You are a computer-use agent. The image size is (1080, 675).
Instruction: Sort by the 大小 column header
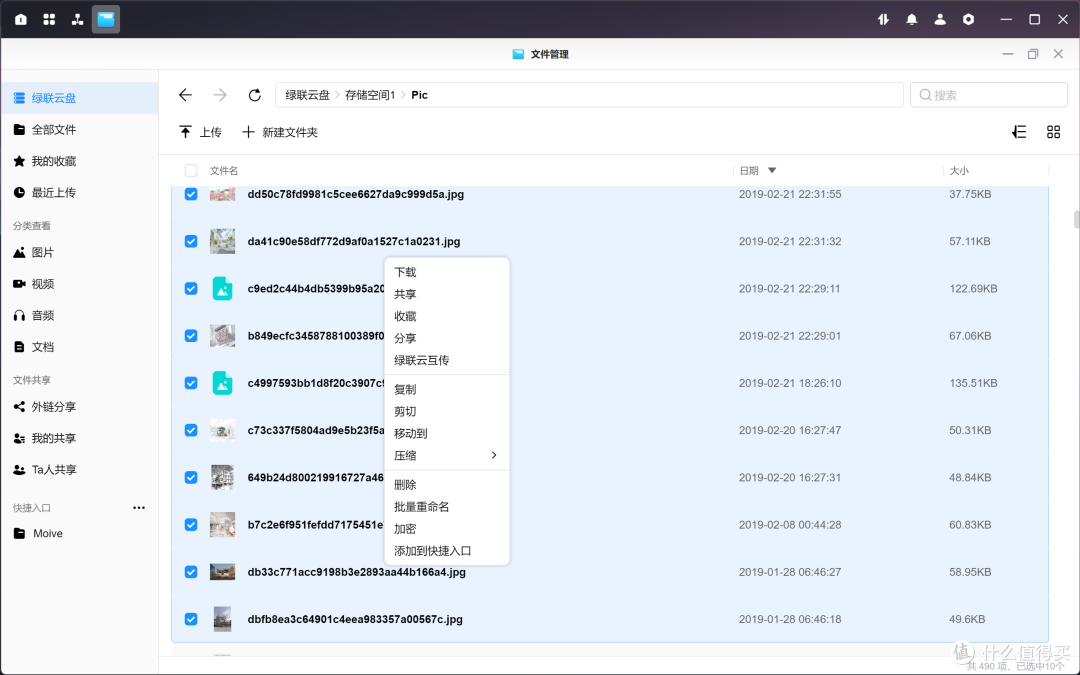(959, 171)
